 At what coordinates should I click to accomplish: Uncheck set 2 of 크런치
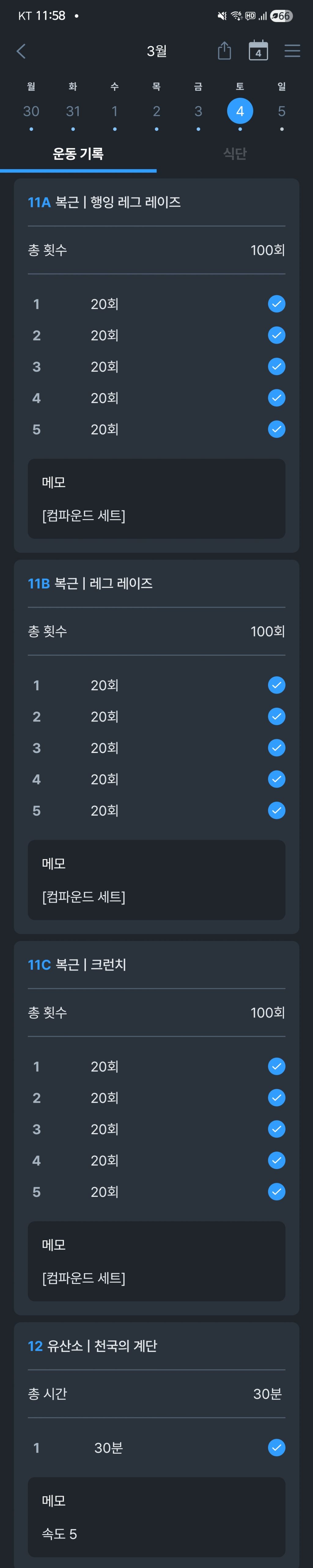276,1098
